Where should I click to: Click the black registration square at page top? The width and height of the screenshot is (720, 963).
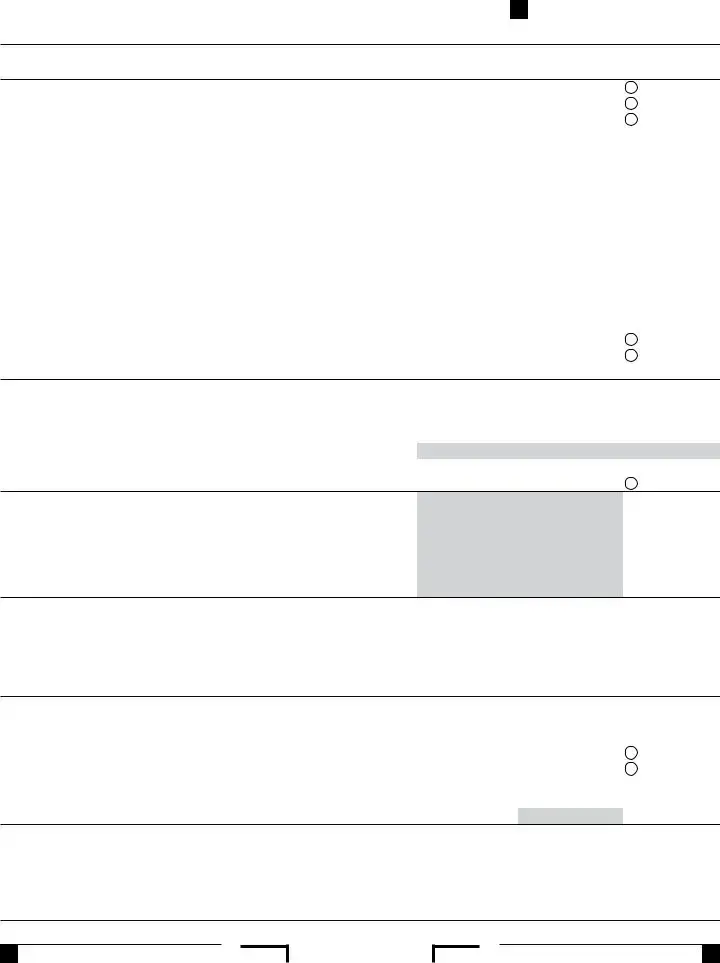point(519,9)
